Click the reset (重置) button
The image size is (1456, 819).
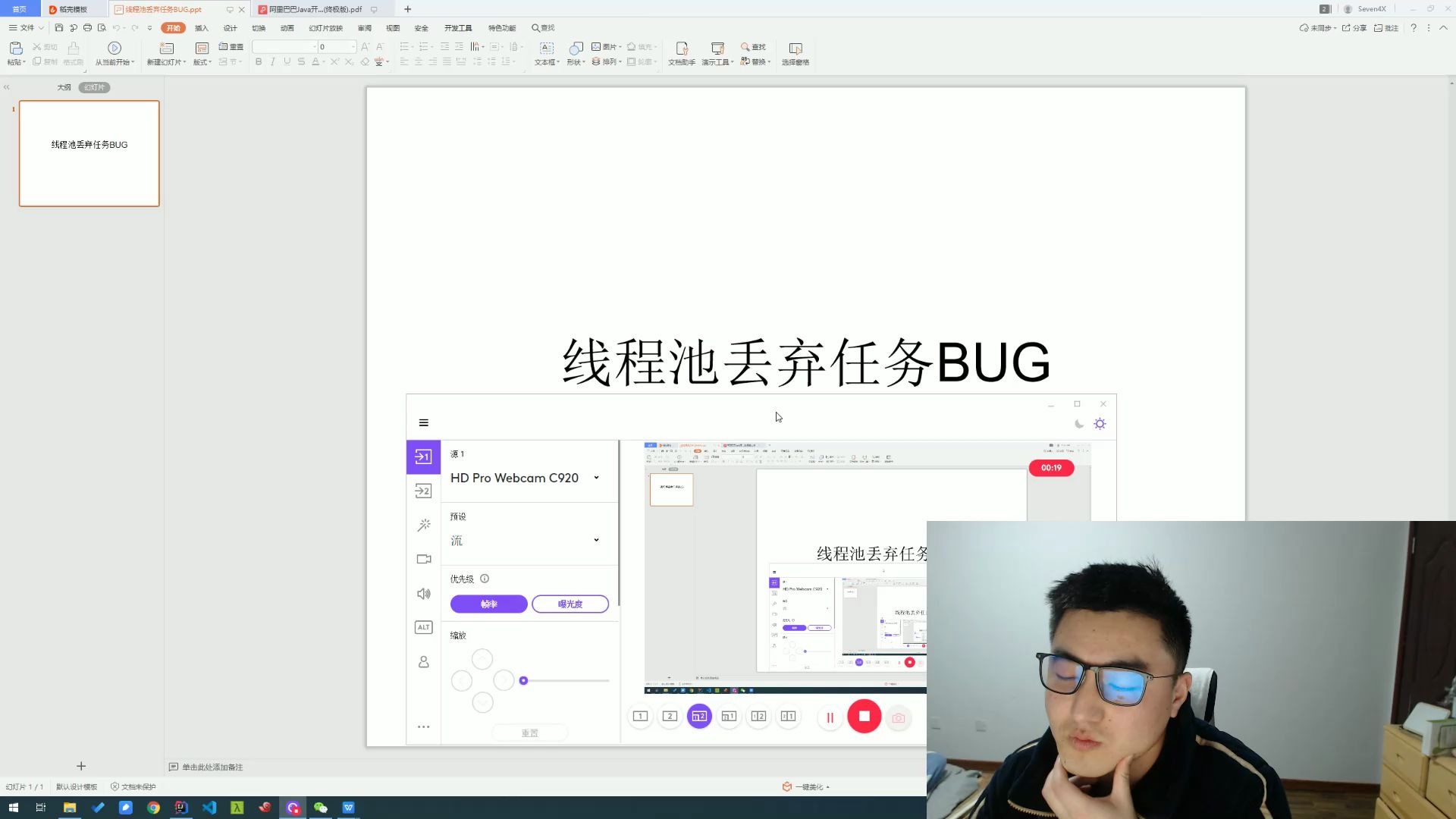pyautogui.click(x=529, y=733)
